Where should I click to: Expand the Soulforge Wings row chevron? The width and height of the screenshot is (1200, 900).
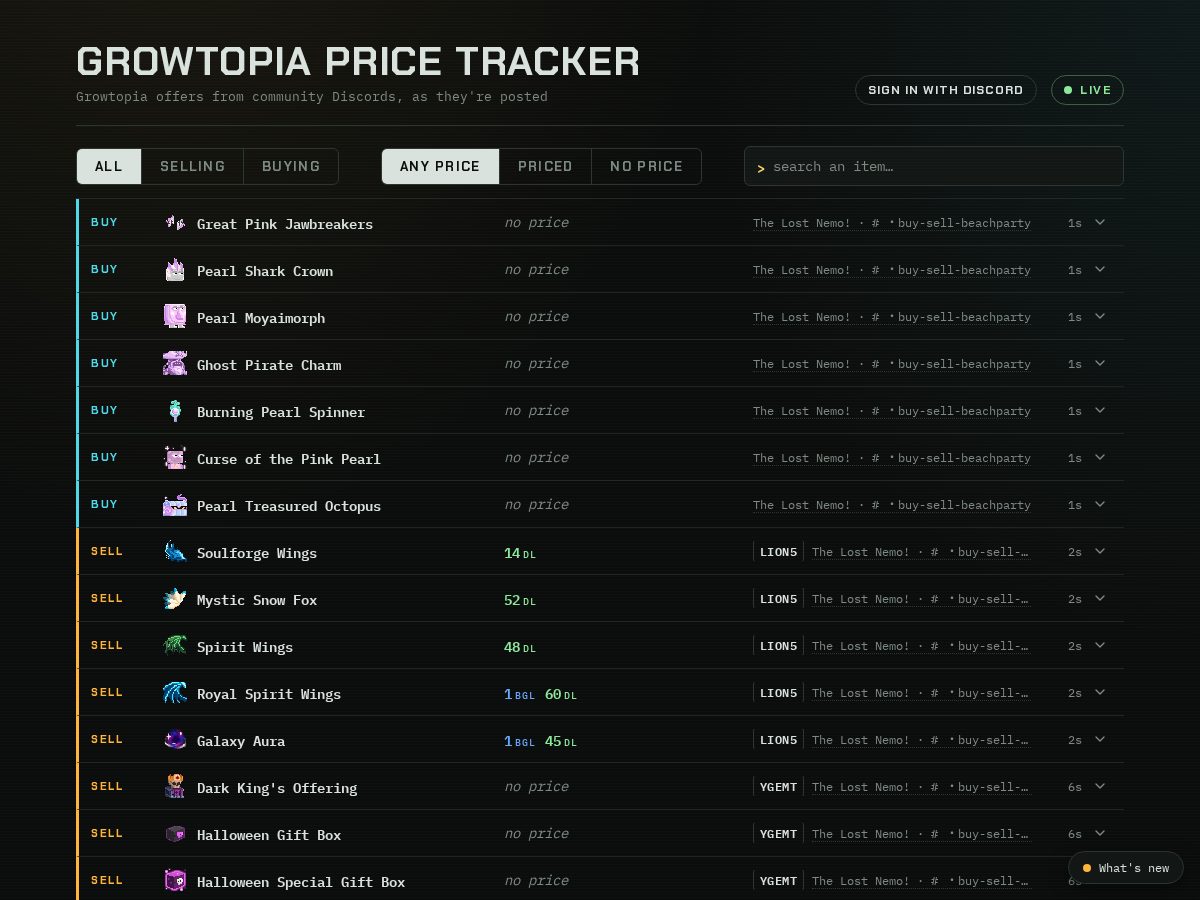[x=1100, y=551]
